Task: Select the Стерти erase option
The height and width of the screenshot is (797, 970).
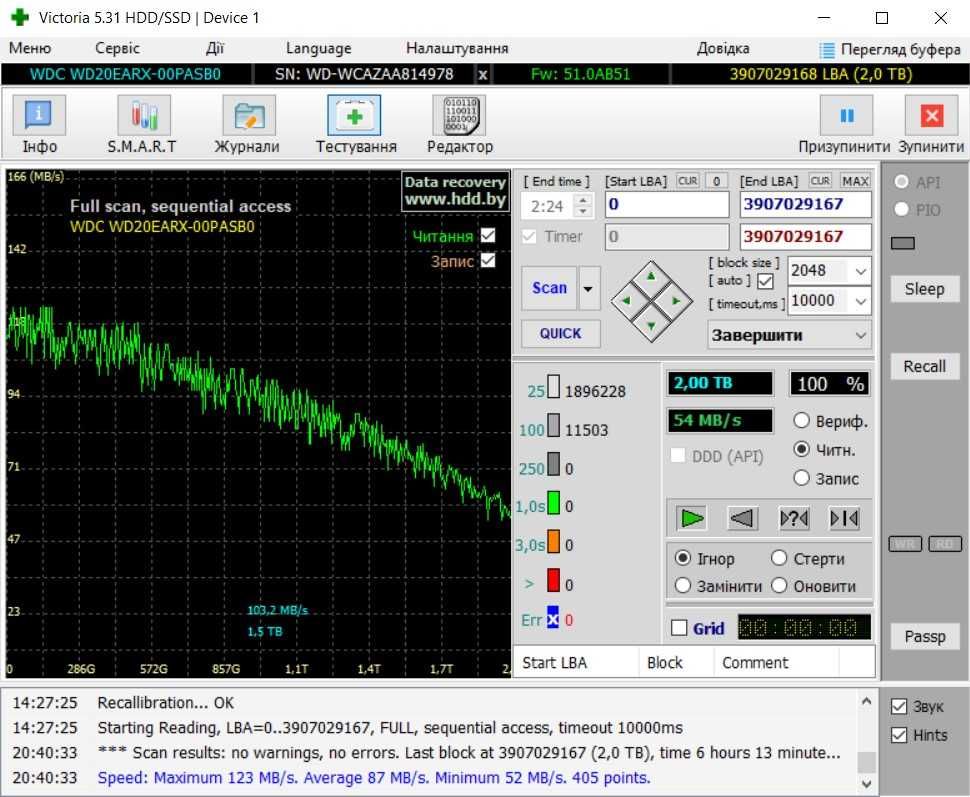Action: [x=779, y=558]
